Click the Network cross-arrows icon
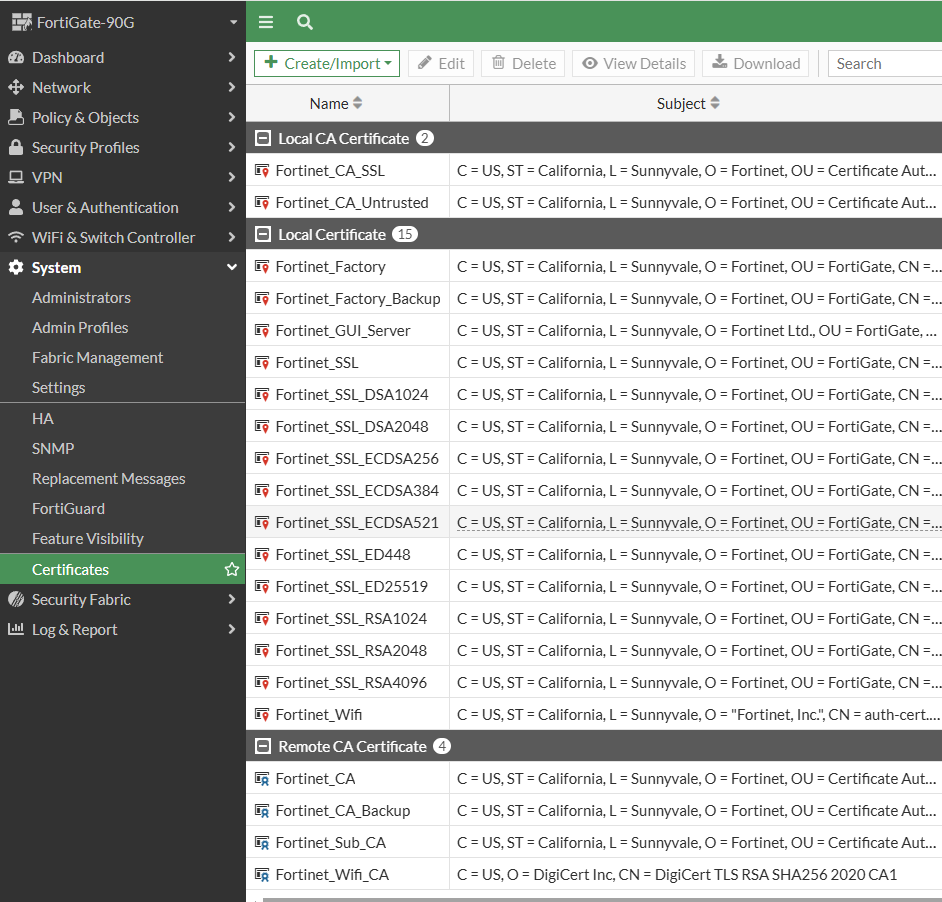This screenshot has height=902, width=942. [x=16, y=88]
